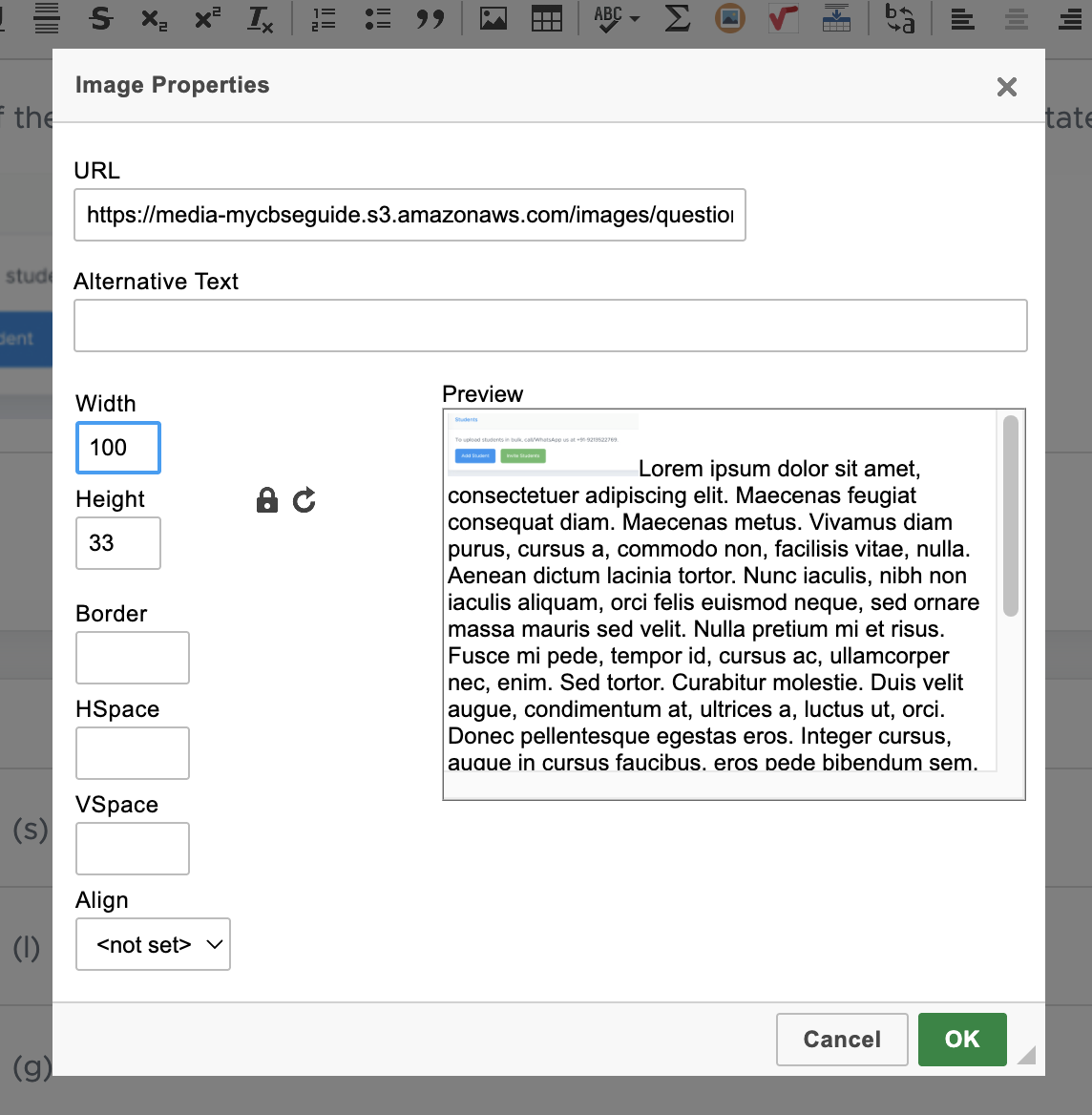
Task: Insert a bulleted list
Action: click(x=377, y=18)
